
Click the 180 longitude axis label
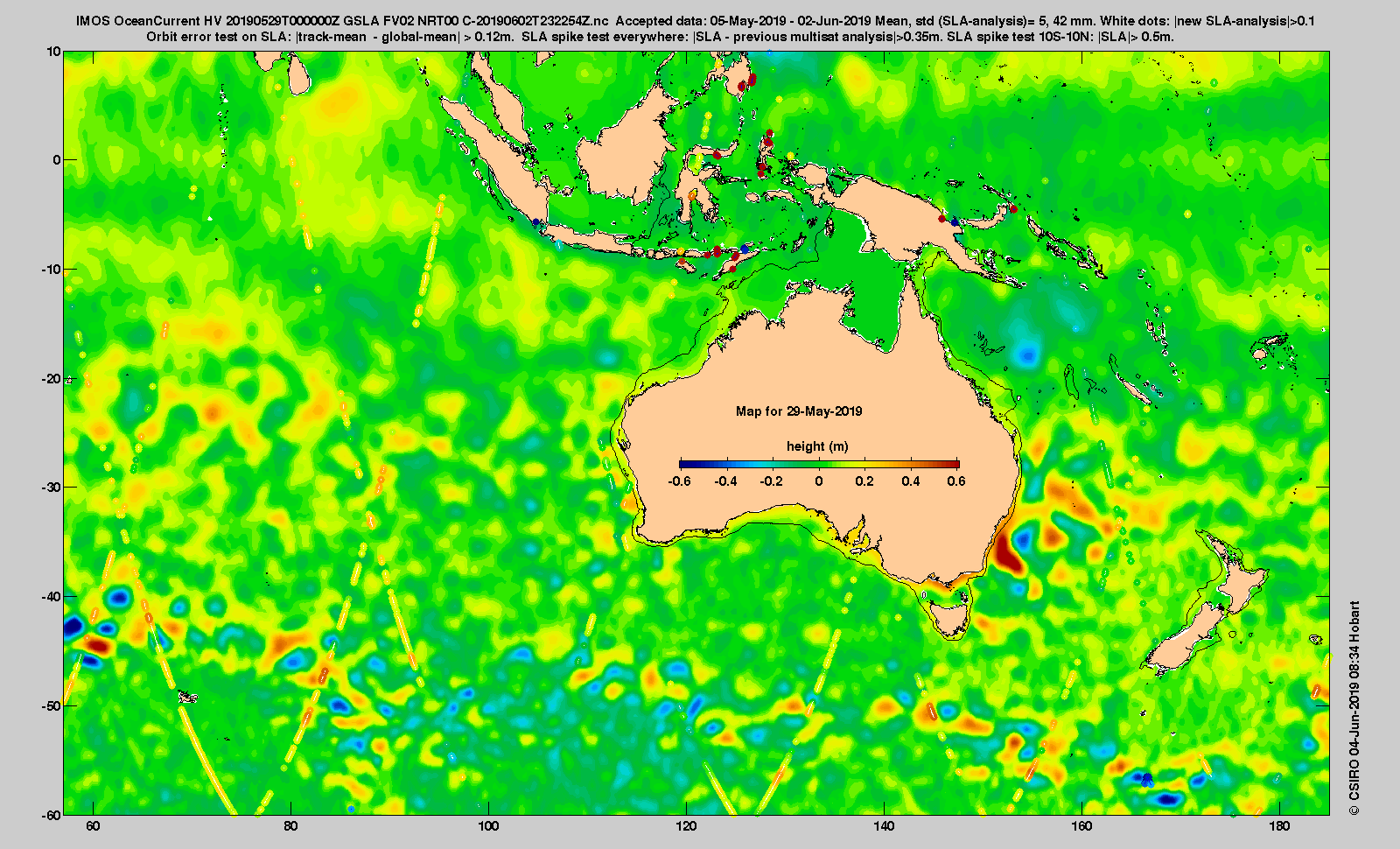pyautogui.click(x=1279, y=826)
